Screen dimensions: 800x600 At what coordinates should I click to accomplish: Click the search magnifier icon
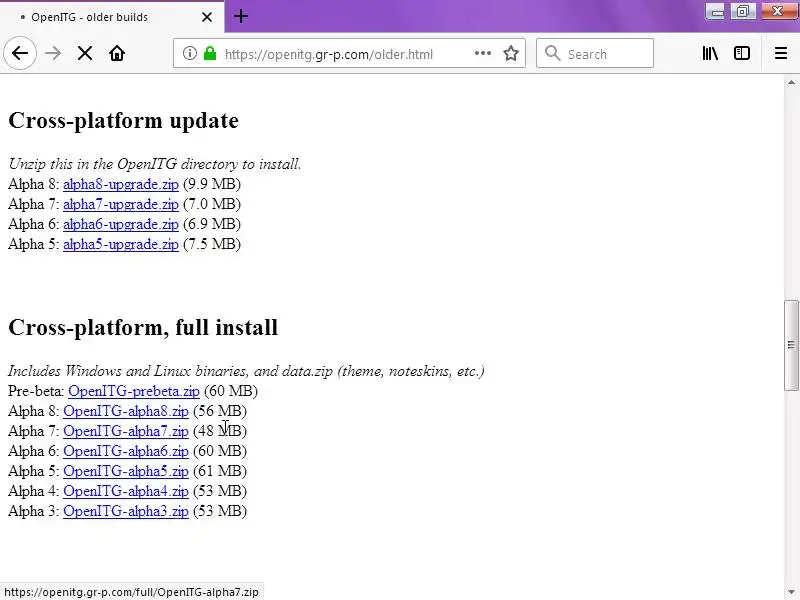[x=552, y=53]
